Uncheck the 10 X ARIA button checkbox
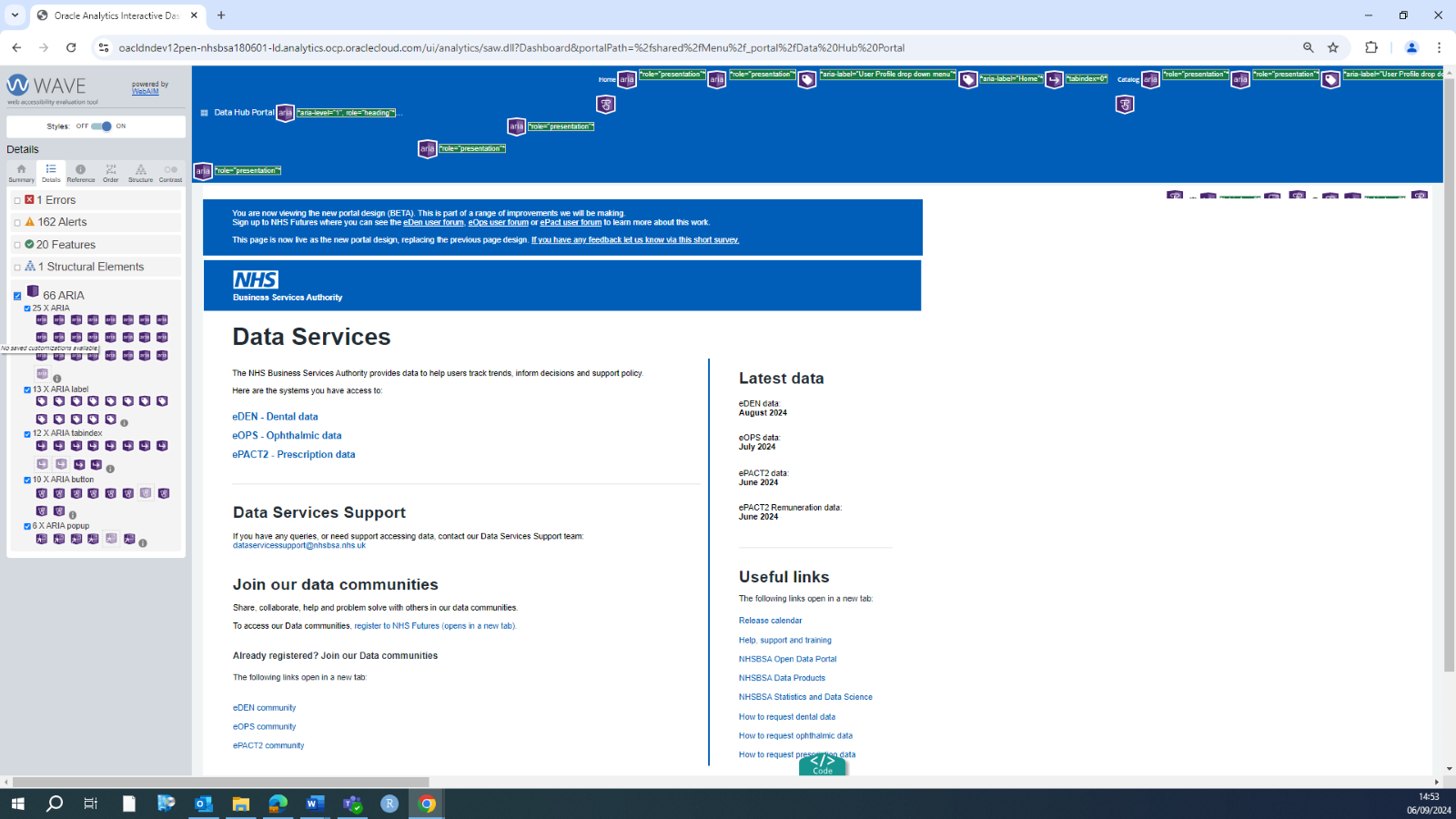The image size is (1456, 819). click(x=27, y=480)
